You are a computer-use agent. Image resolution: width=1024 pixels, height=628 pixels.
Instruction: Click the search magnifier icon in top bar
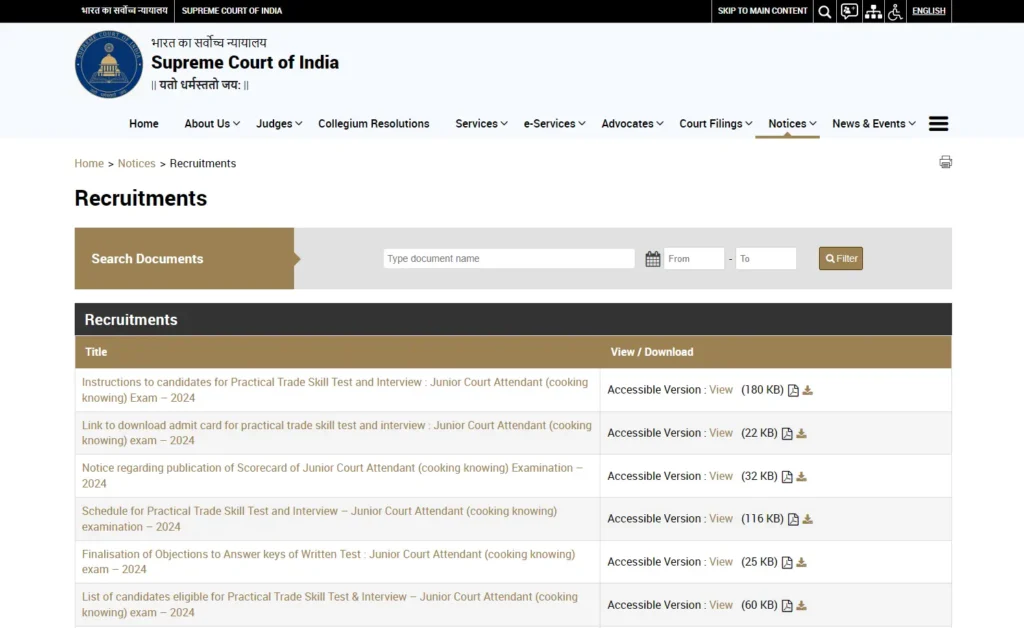[x=825, y=12]
